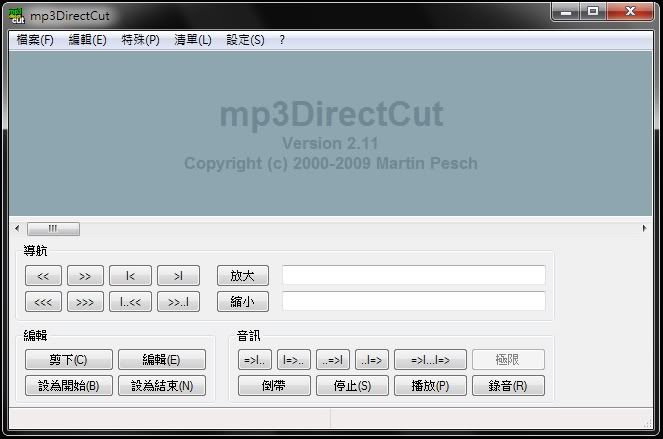663x439 pixels.
Task: Click the ..|=> audio button
Action: (372, 359)
